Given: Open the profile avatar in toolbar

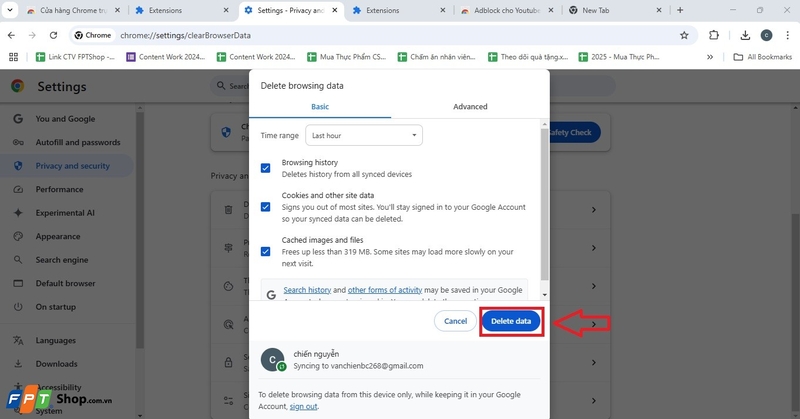Looking at the screenshot, I should pyautogui.click(x=766, y=35).
